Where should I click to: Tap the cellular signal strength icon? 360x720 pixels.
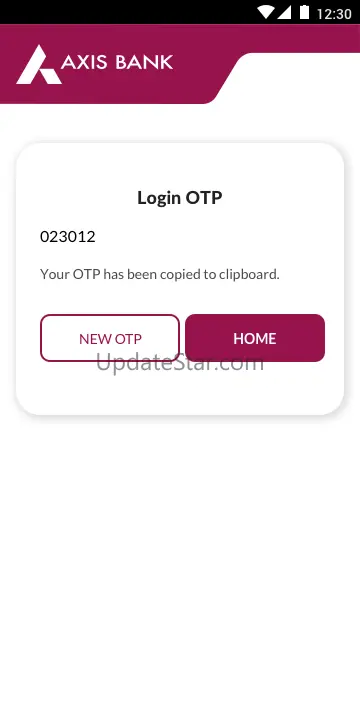284,12
